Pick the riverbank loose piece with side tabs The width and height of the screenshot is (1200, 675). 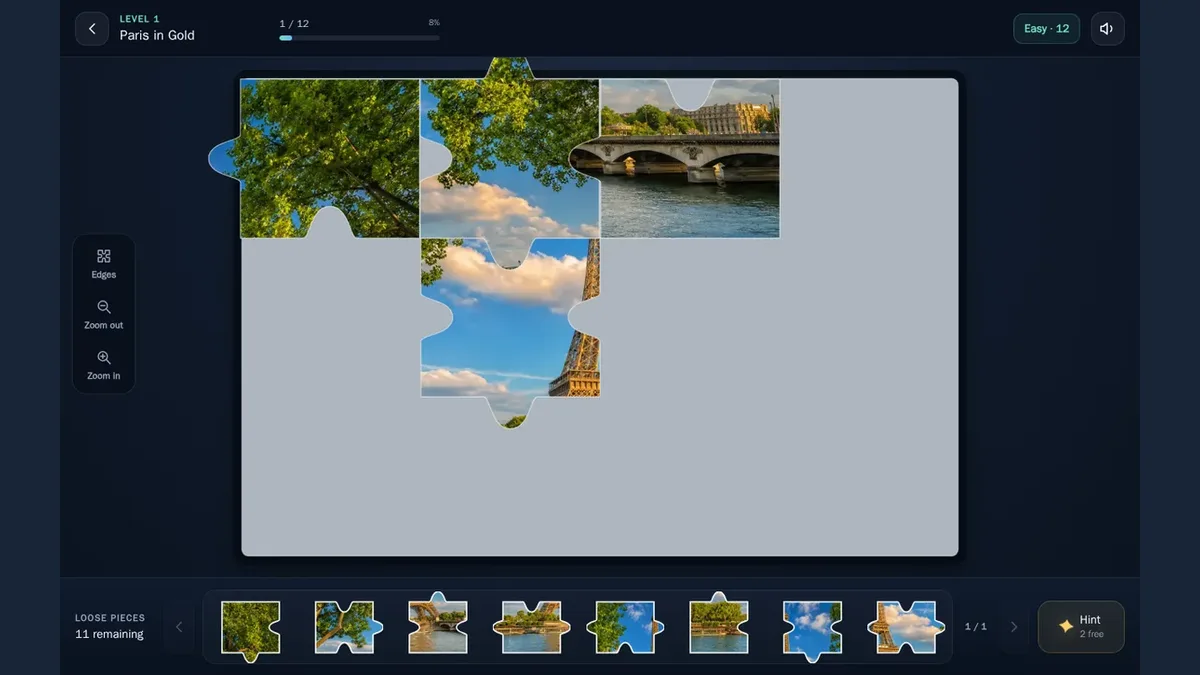point(532,627)
